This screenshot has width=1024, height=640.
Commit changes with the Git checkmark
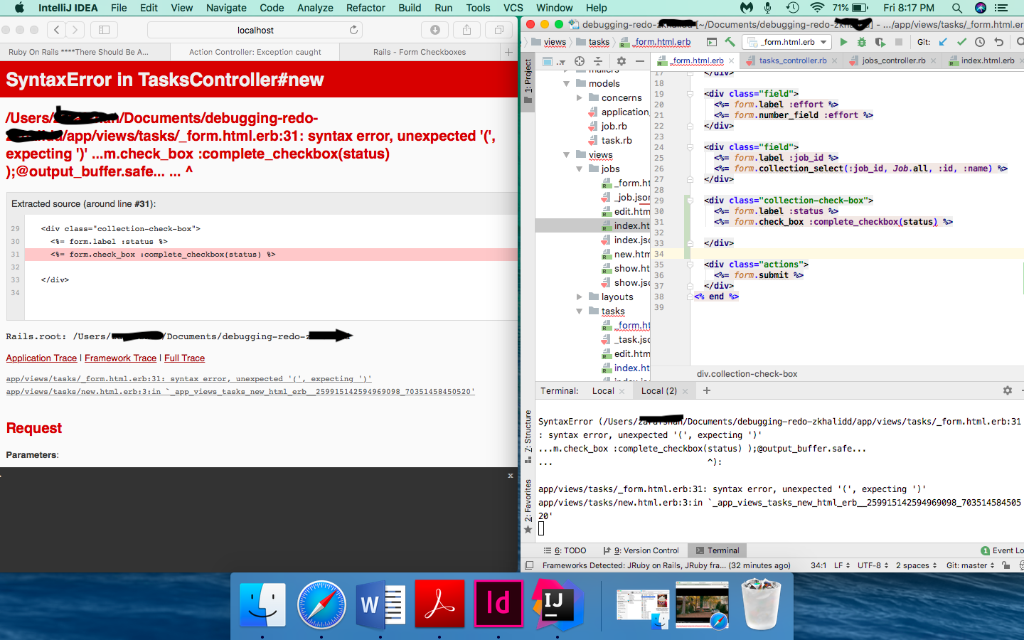click(961, 42)
